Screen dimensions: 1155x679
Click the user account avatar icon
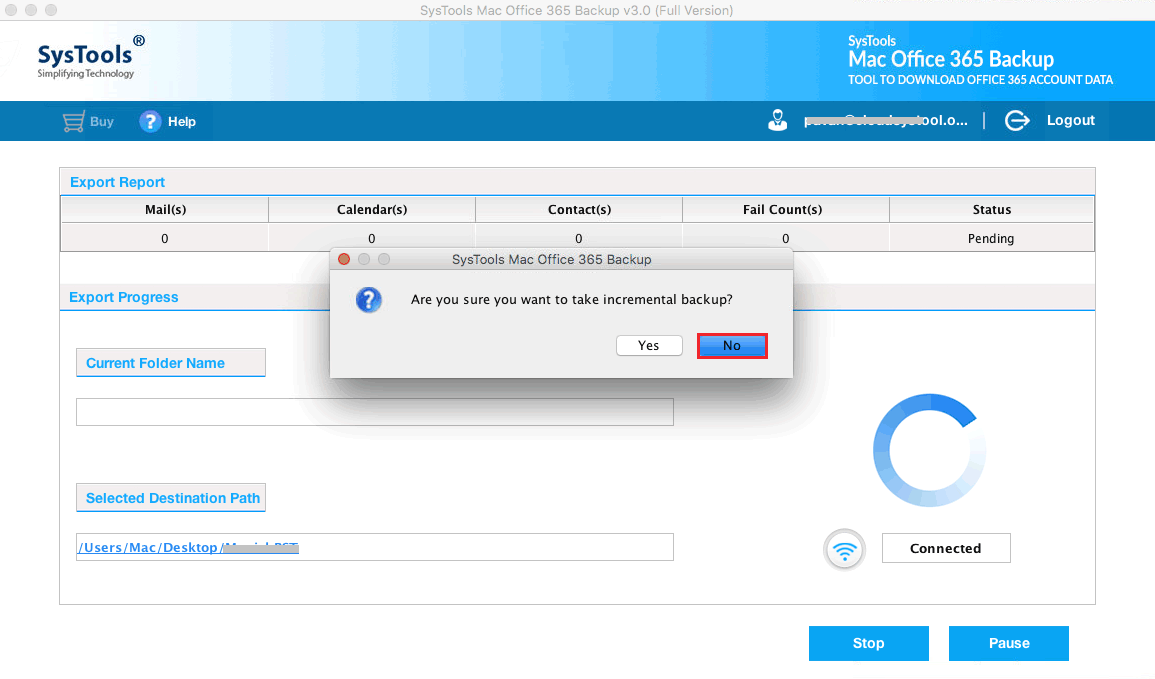click(x=777, y=120)
